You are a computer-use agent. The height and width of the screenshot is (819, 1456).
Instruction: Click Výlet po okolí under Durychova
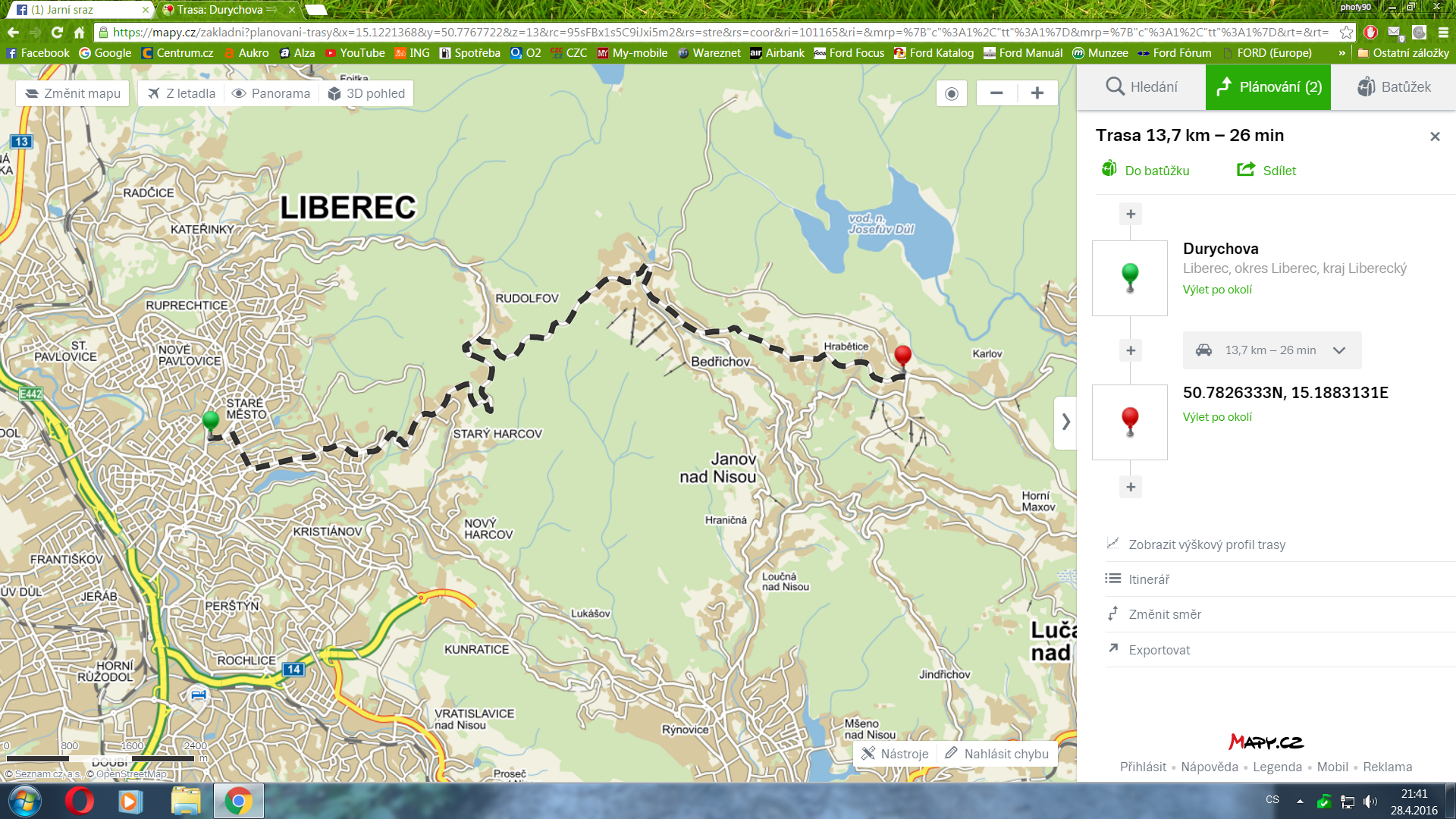tap(1217, 290)
